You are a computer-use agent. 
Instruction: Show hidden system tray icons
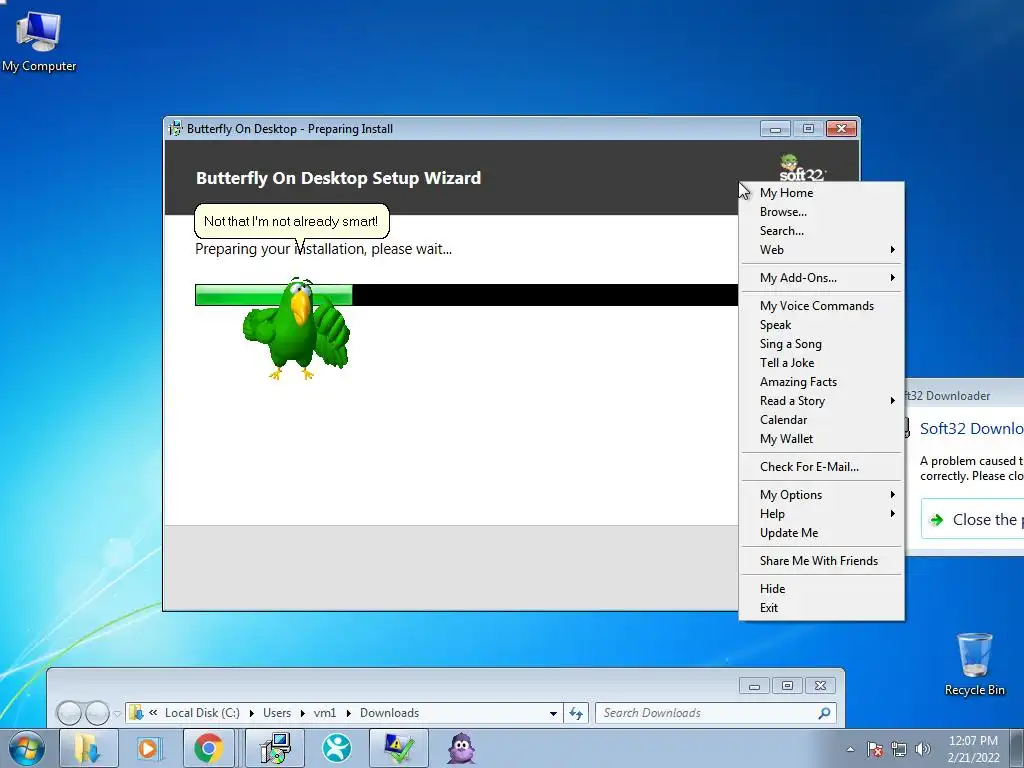pos(850,749)
